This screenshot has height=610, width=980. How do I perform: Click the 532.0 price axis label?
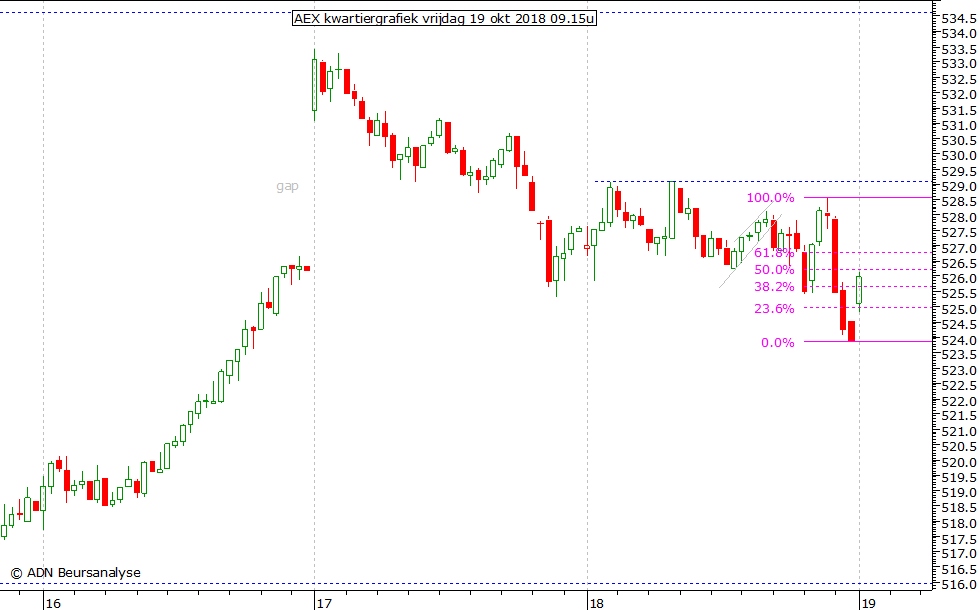[x=959, y=95]
